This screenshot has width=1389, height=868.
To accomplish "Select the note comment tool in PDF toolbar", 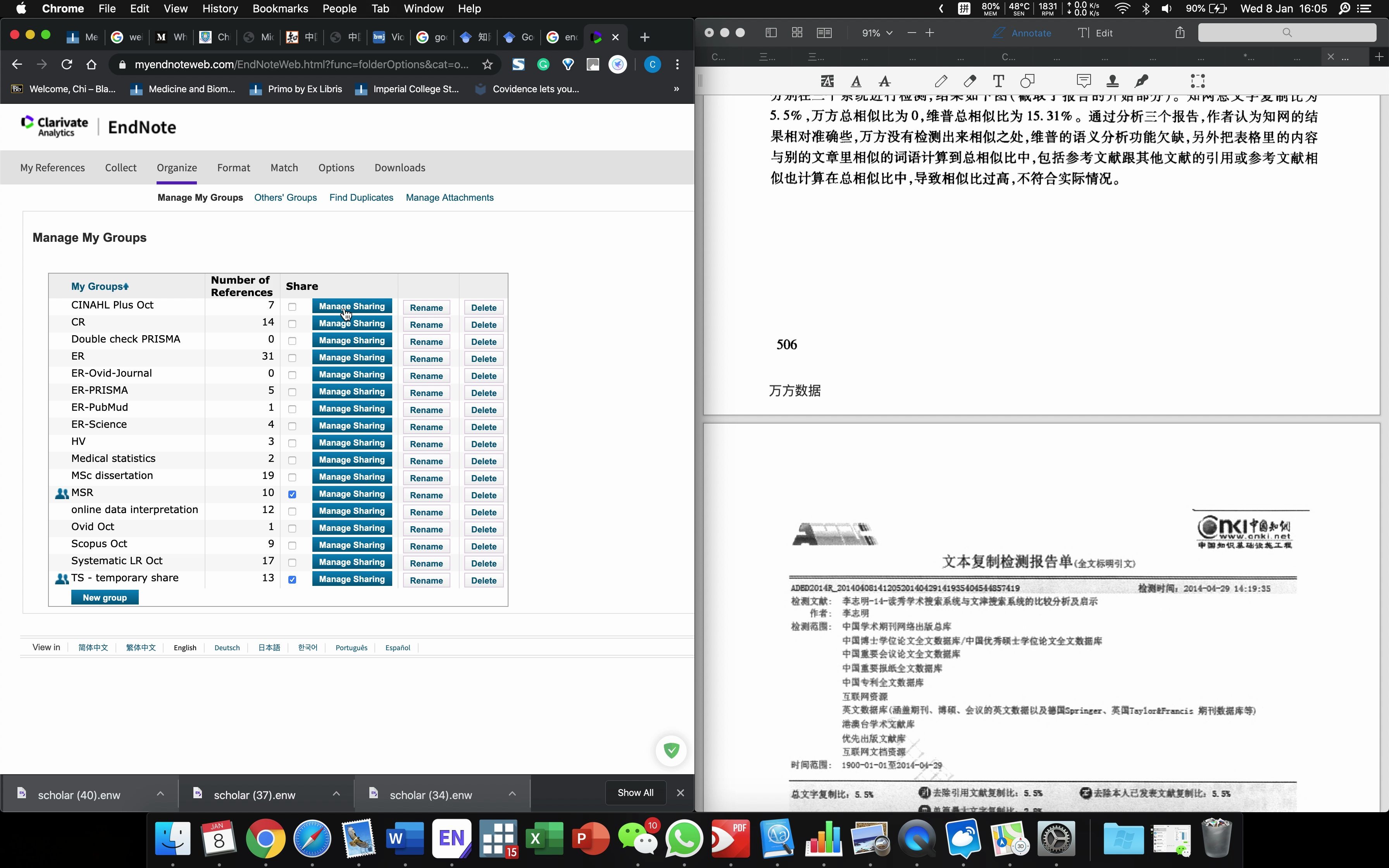I will click(1084, 81).
